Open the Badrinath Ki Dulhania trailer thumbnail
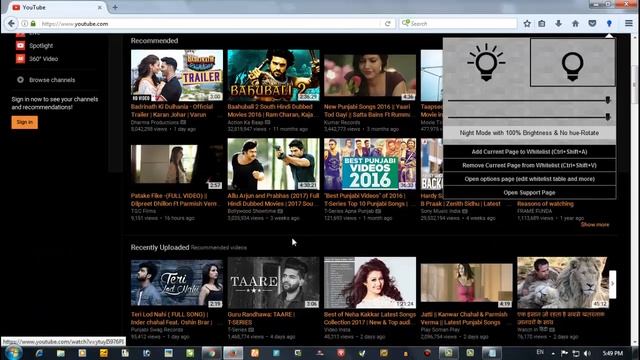The image size is (640, 360). pos(177,76)
